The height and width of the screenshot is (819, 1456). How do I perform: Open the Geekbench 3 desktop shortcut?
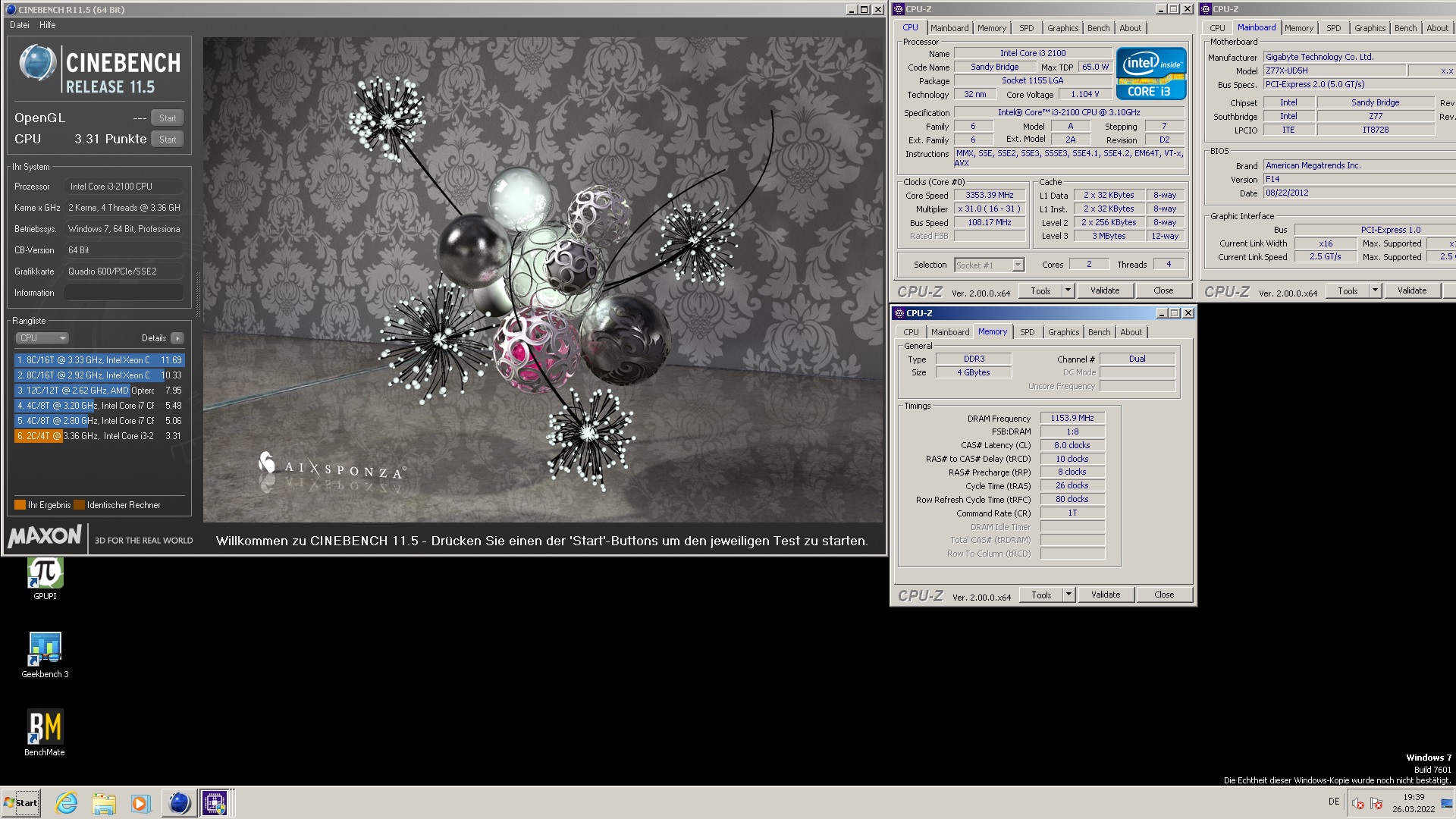45,655
